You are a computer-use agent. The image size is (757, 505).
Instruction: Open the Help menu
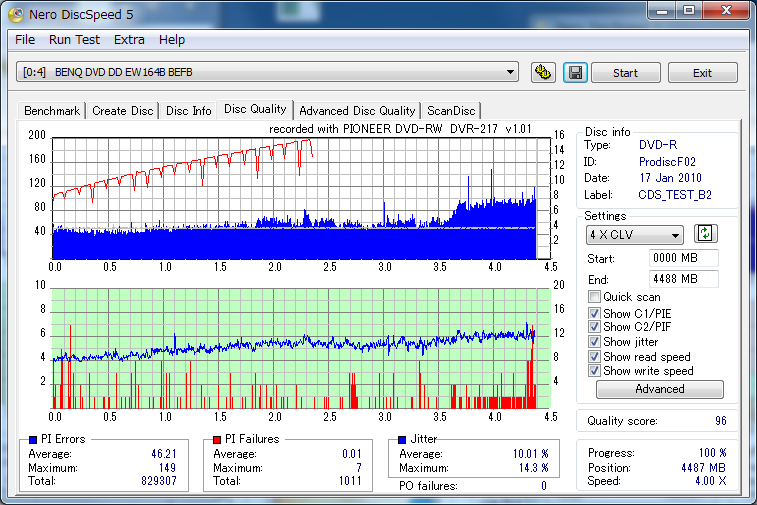(172, 40)
